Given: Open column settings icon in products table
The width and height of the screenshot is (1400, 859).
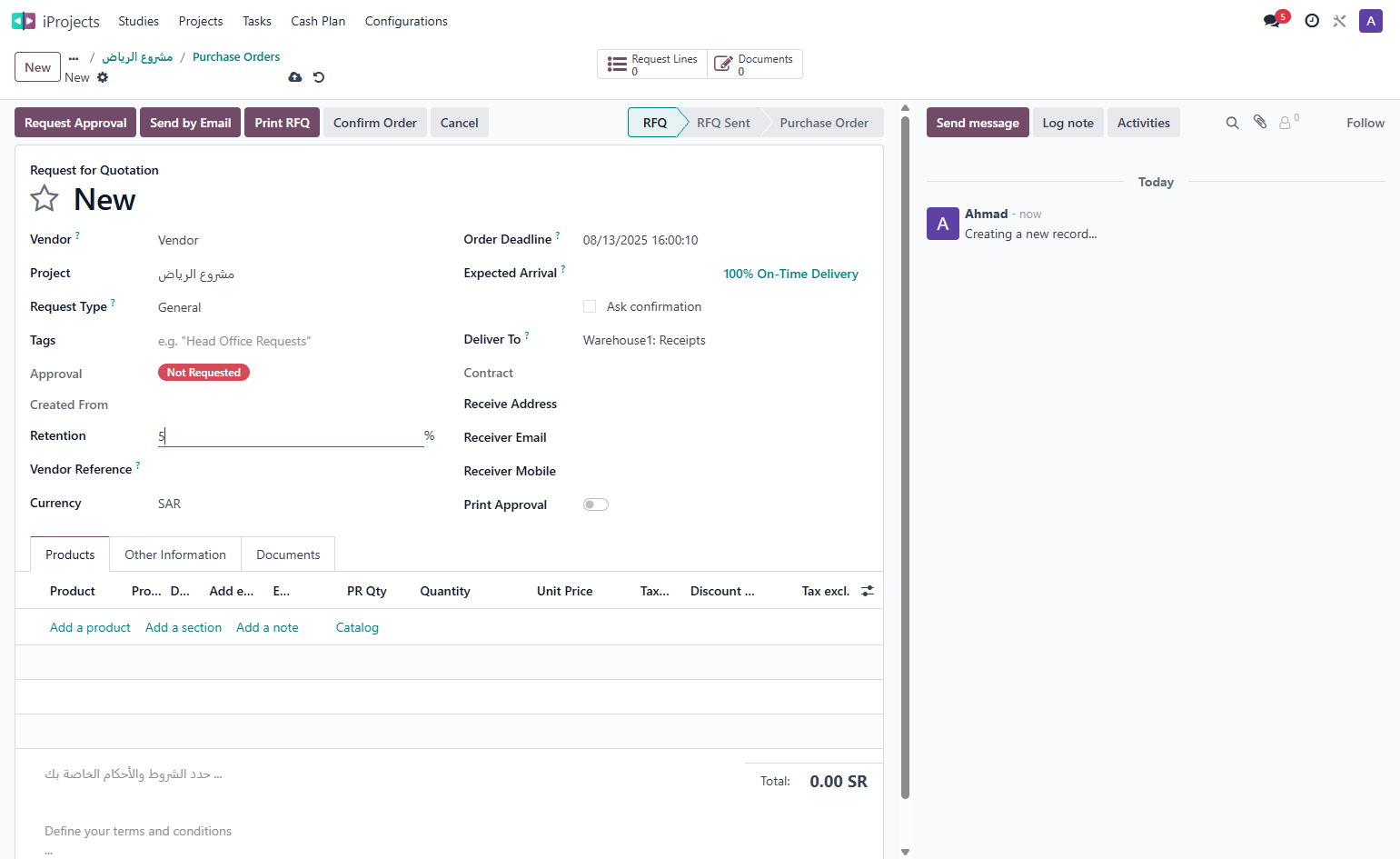Looking at the screenshot, I should [868, 591].
